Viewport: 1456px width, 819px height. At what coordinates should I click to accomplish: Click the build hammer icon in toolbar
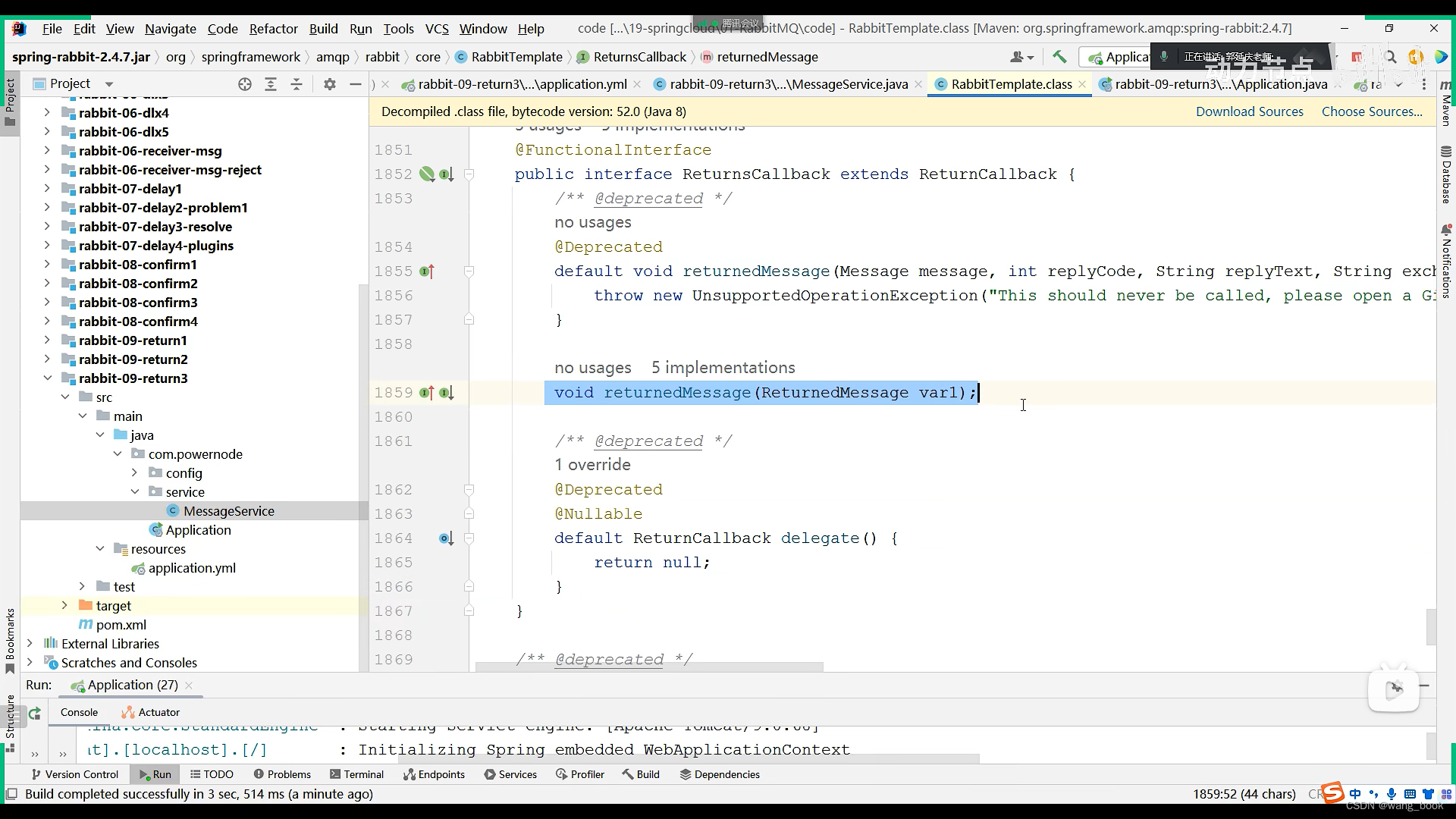pyautogui.click(x=1059, y=57)
